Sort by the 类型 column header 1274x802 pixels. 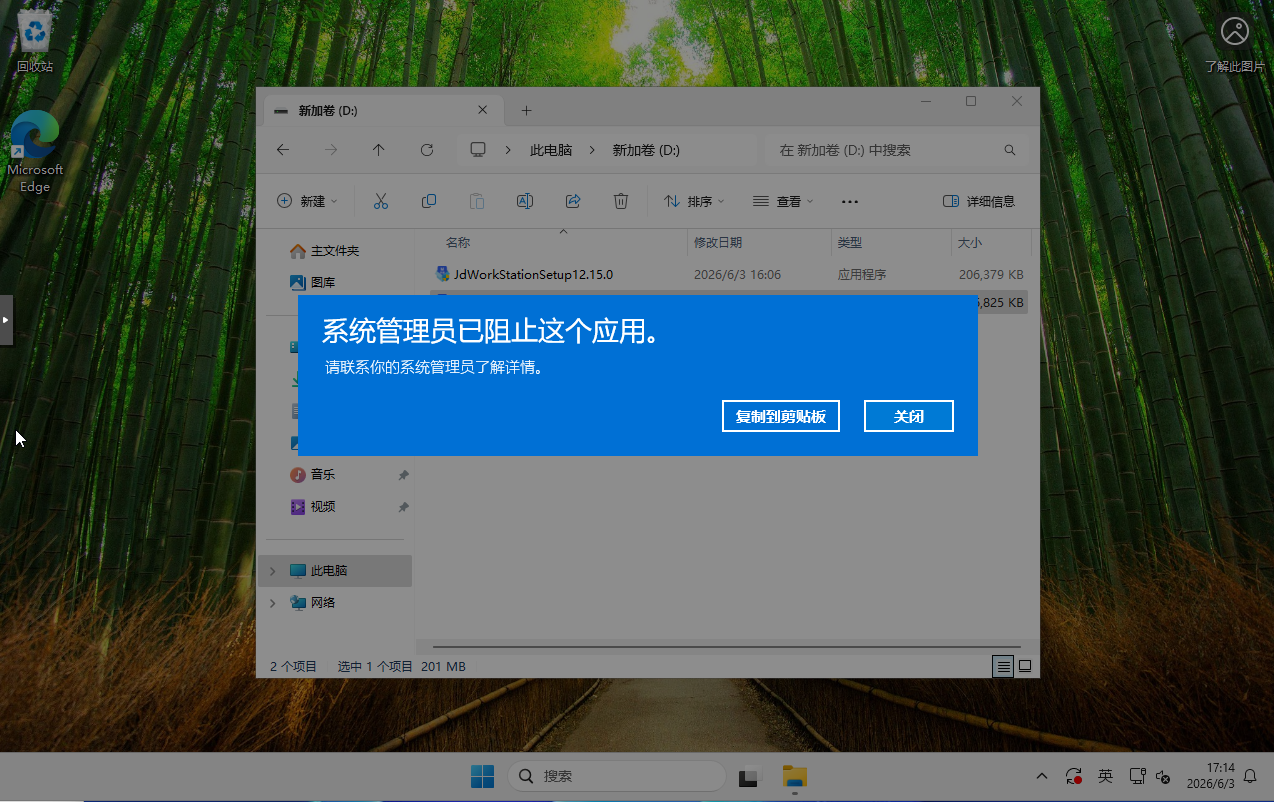pyautogui.click(x=849, y=243)
